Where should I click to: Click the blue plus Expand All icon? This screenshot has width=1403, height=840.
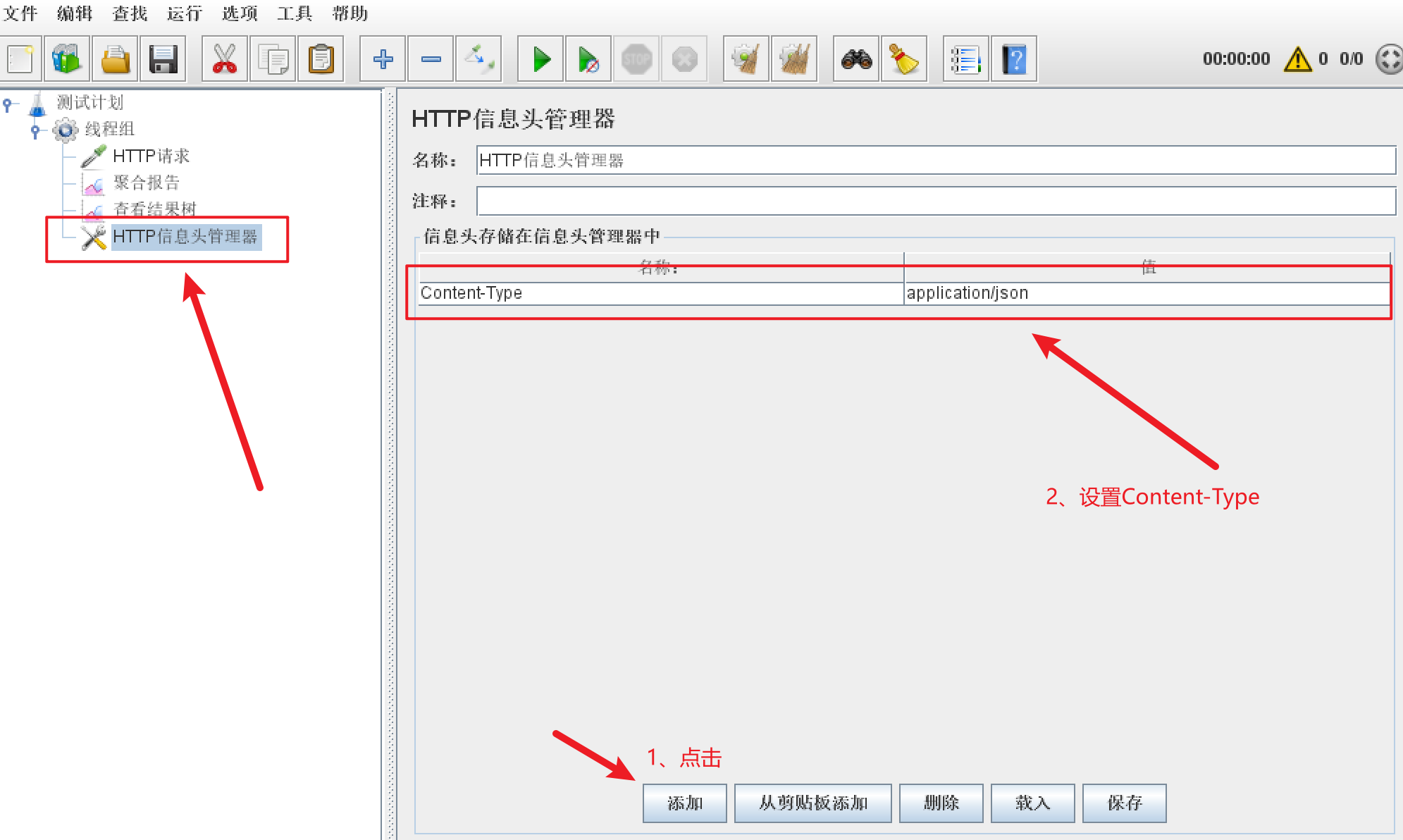[383, 59]
